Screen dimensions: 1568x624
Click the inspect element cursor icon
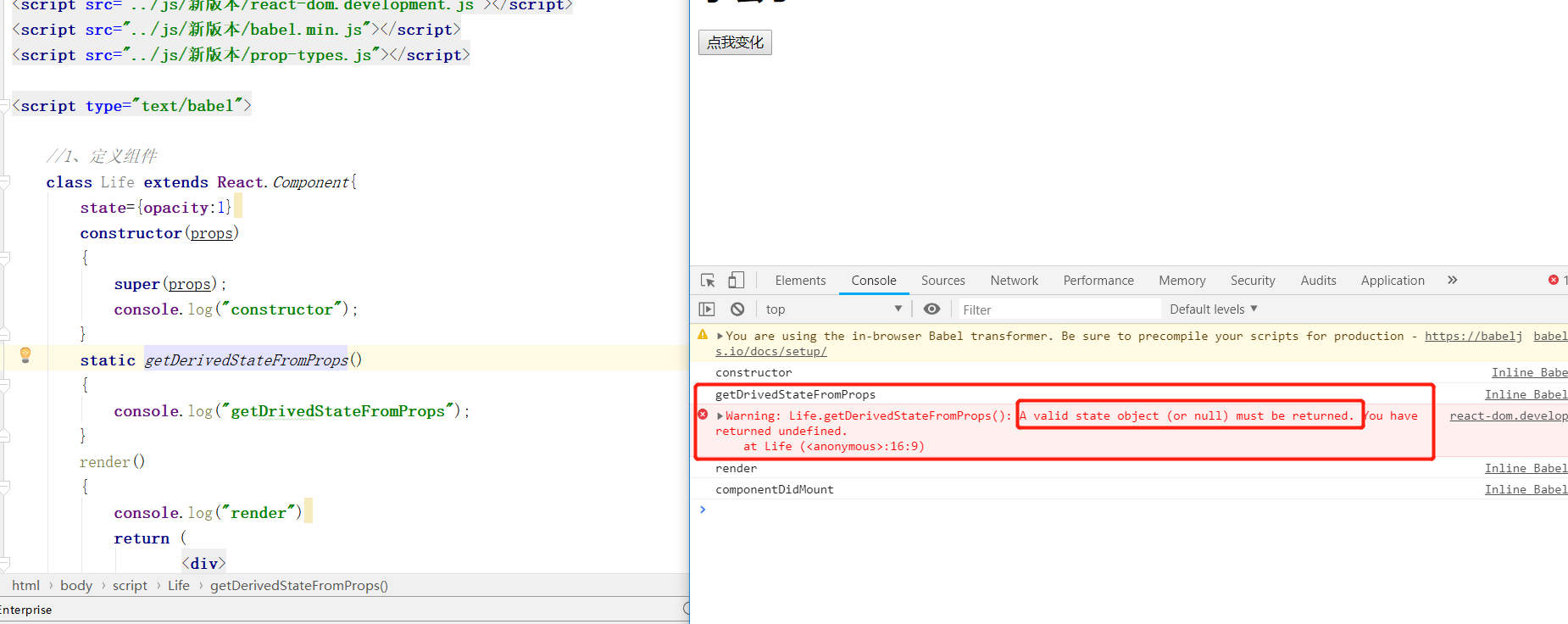[x=708, y=281]
